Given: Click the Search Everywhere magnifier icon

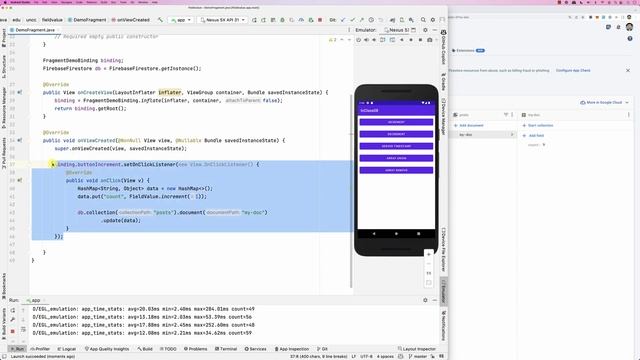Looking at the screenshot, I should pyautogui.click(x=423, y=20).
